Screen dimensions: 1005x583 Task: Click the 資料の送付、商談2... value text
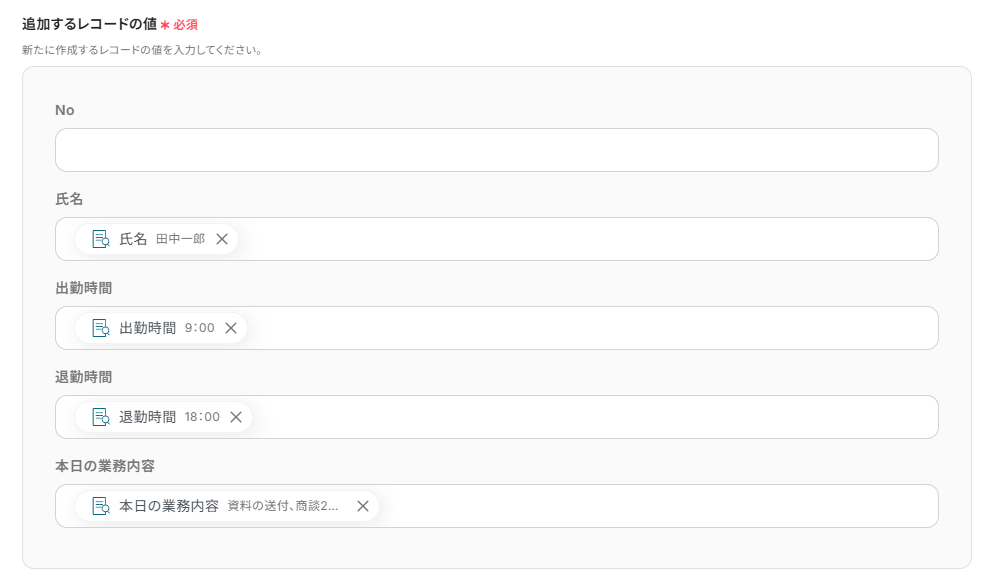[x=283, y=506]
